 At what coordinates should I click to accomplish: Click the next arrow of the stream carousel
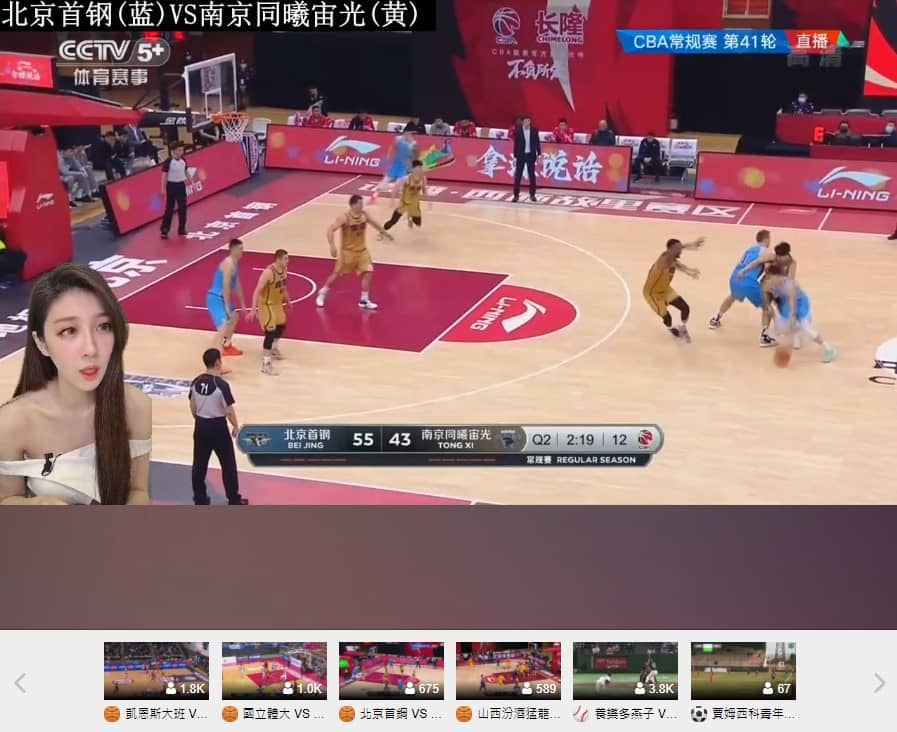(x=879, y=683)
